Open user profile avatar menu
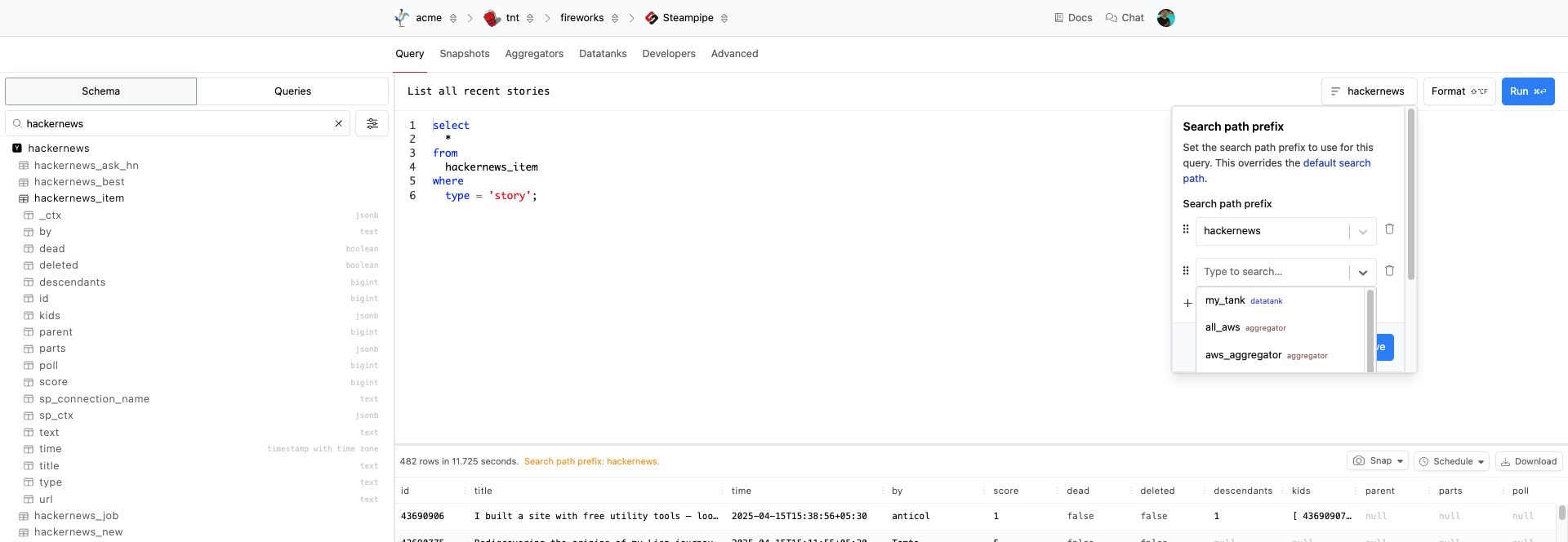1568x542 pixels. click(x=1165, y=18)
